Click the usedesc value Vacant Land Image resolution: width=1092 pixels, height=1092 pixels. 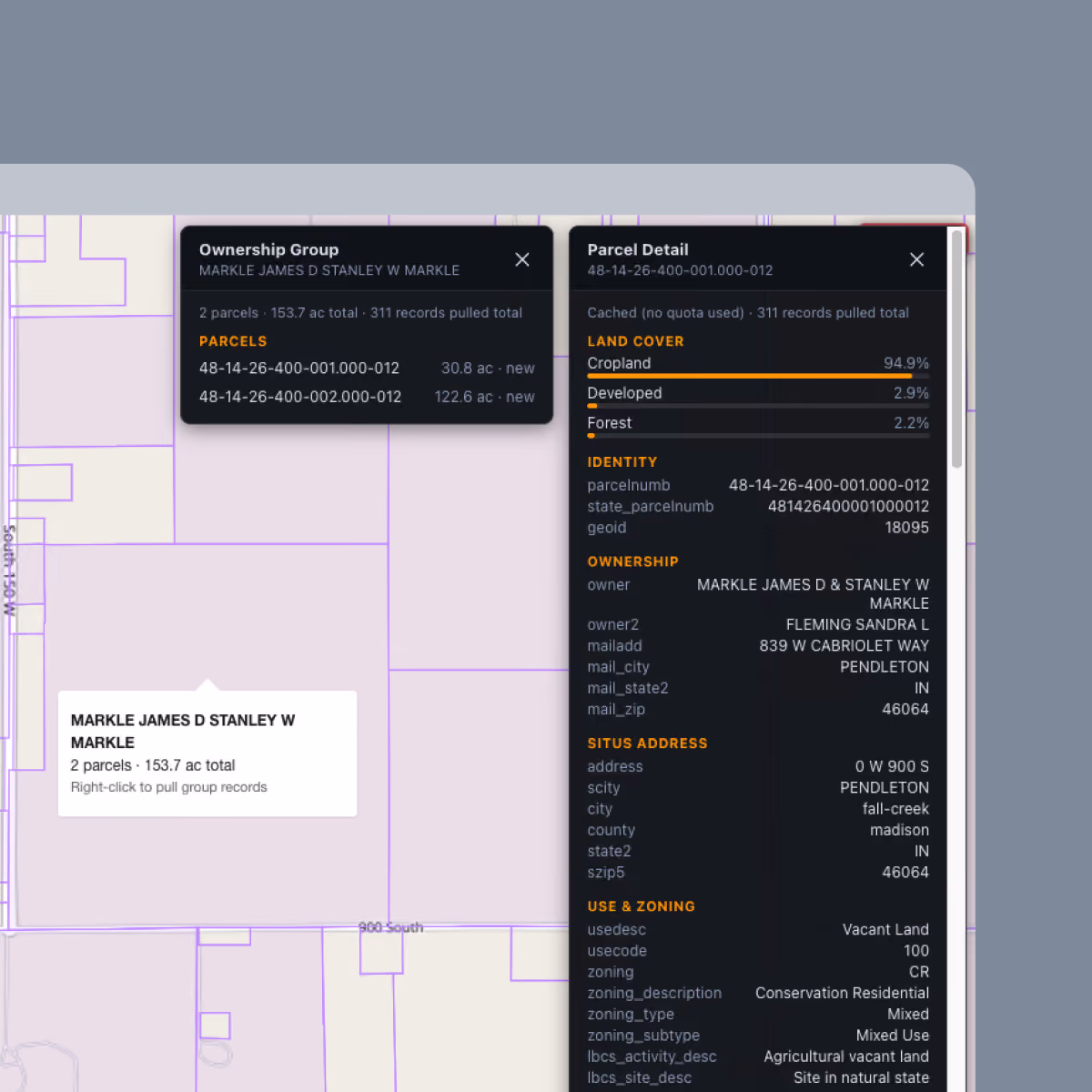[x=885, y=929]
